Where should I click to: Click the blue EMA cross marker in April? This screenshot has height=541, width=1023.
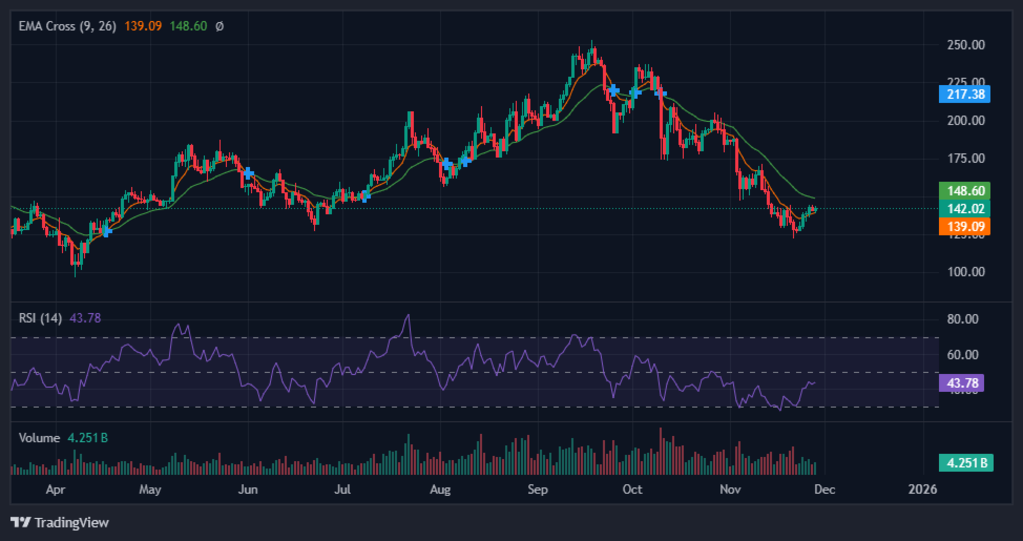click(x=106, y=231)
